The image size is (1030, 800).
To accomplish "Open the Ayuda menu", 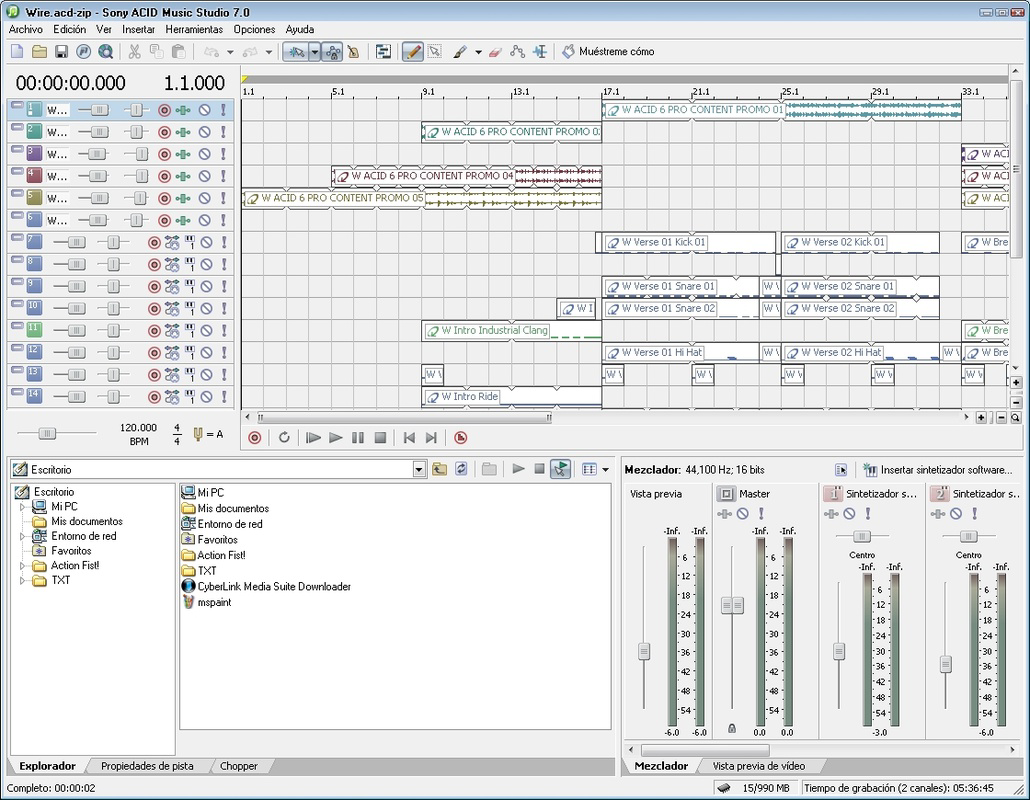I will click(300, 29).
